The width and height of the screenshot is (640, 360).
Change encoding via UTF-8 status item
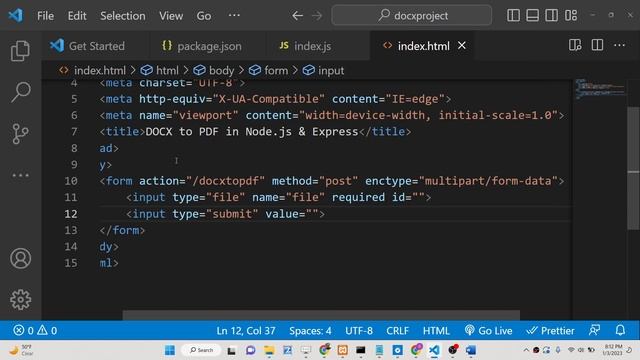coord(359,331)
